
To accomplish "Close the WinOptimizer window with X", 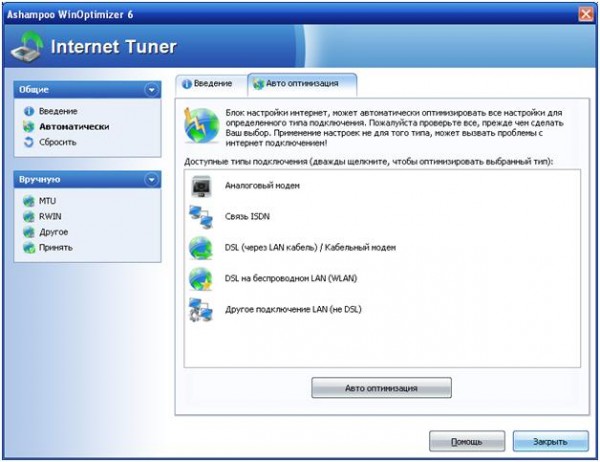I will click(586, 14).
